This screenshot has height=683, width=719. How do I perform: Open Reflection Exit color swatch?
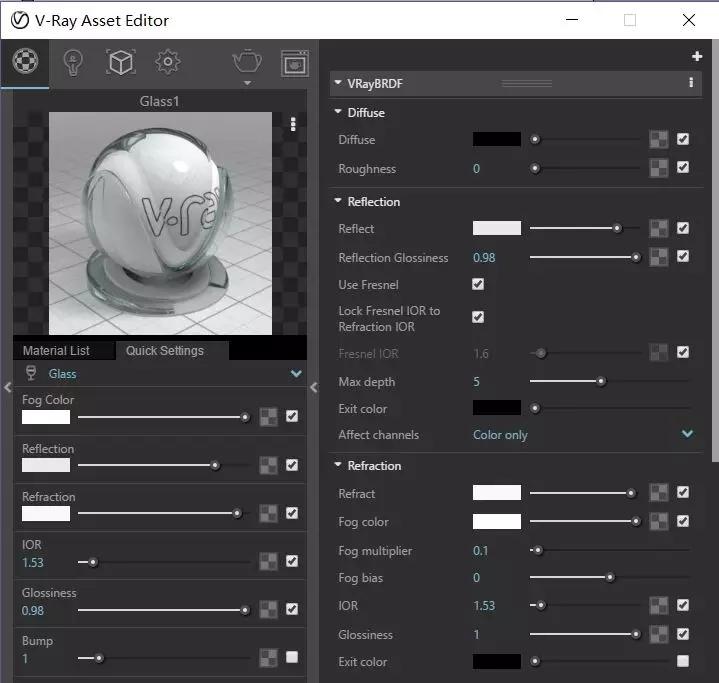(497, 407)
